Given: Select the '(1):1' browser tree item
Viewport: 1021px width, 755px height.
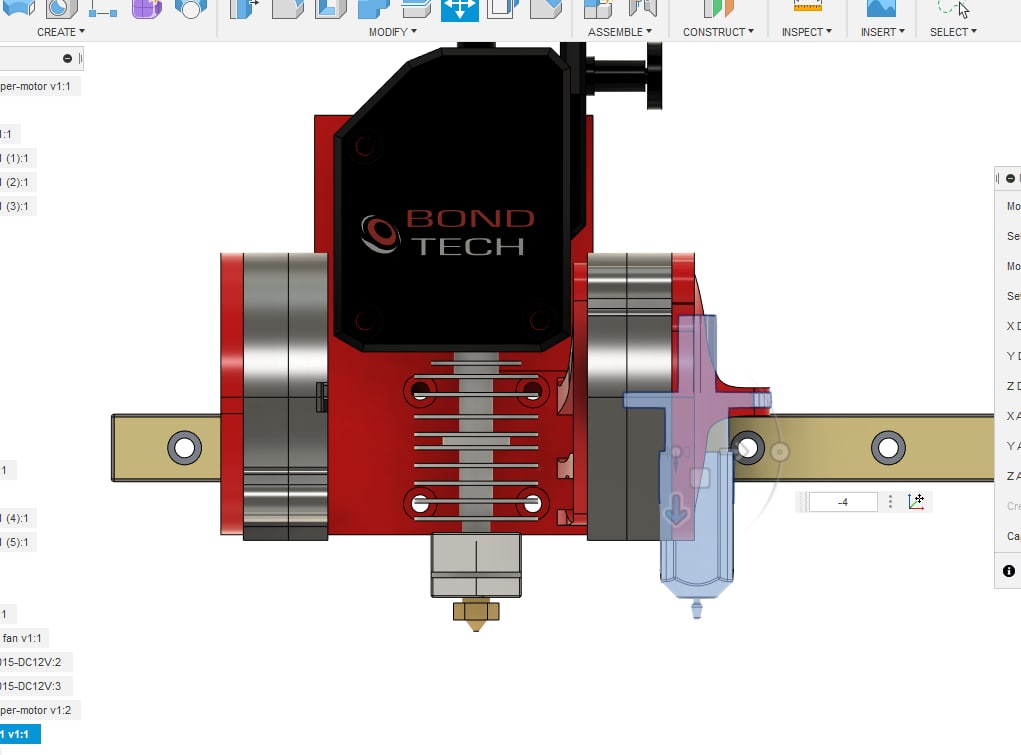Looking at the screenshot, I should tap(17, 158).
